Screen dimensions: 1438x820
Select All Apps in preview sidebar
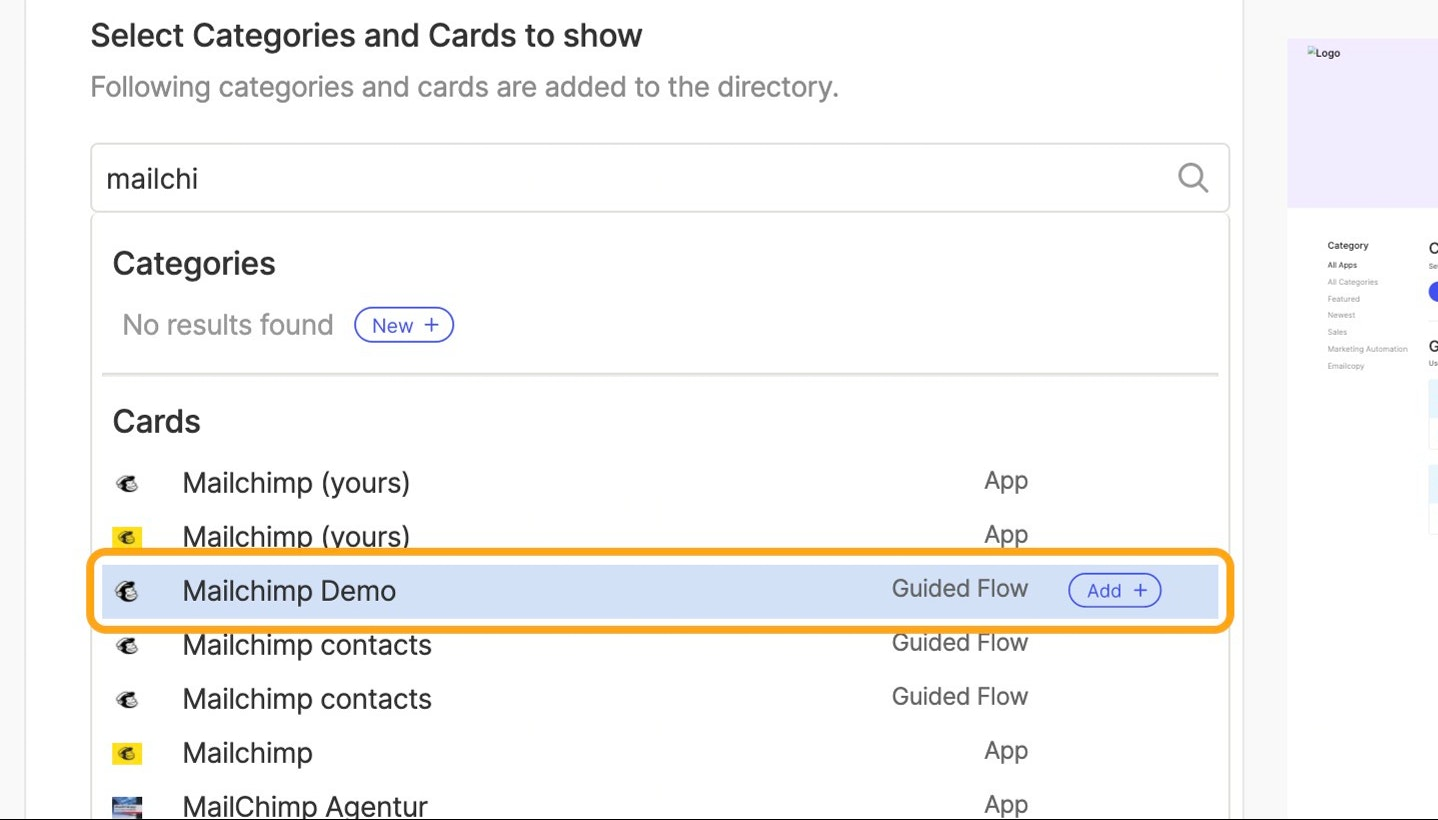pyautogui.click(x=1342, y=265)
